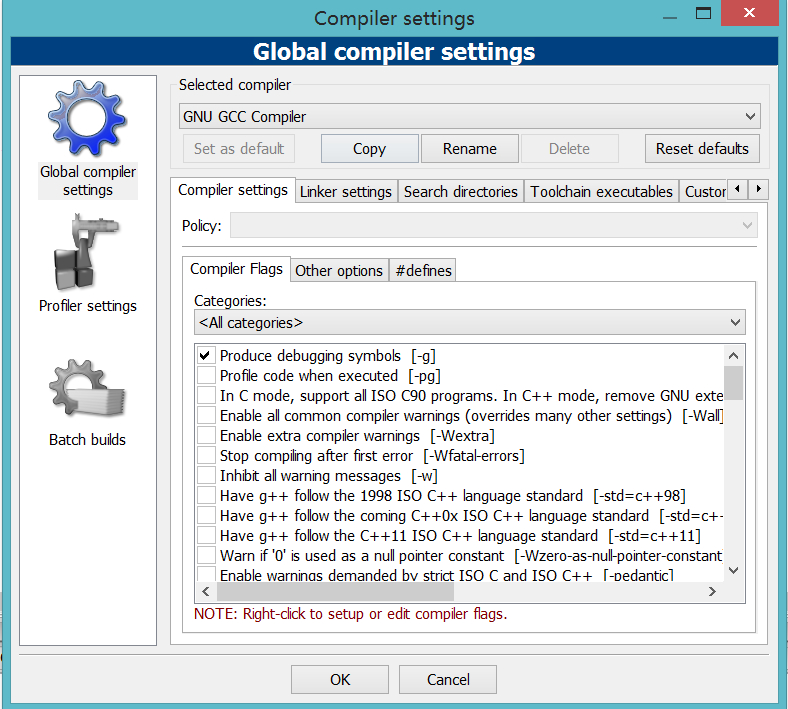Enable C++11 ISO standard [-std=c++11]
The height and width of the screenshot is (709, 788).
click(206, 536)
